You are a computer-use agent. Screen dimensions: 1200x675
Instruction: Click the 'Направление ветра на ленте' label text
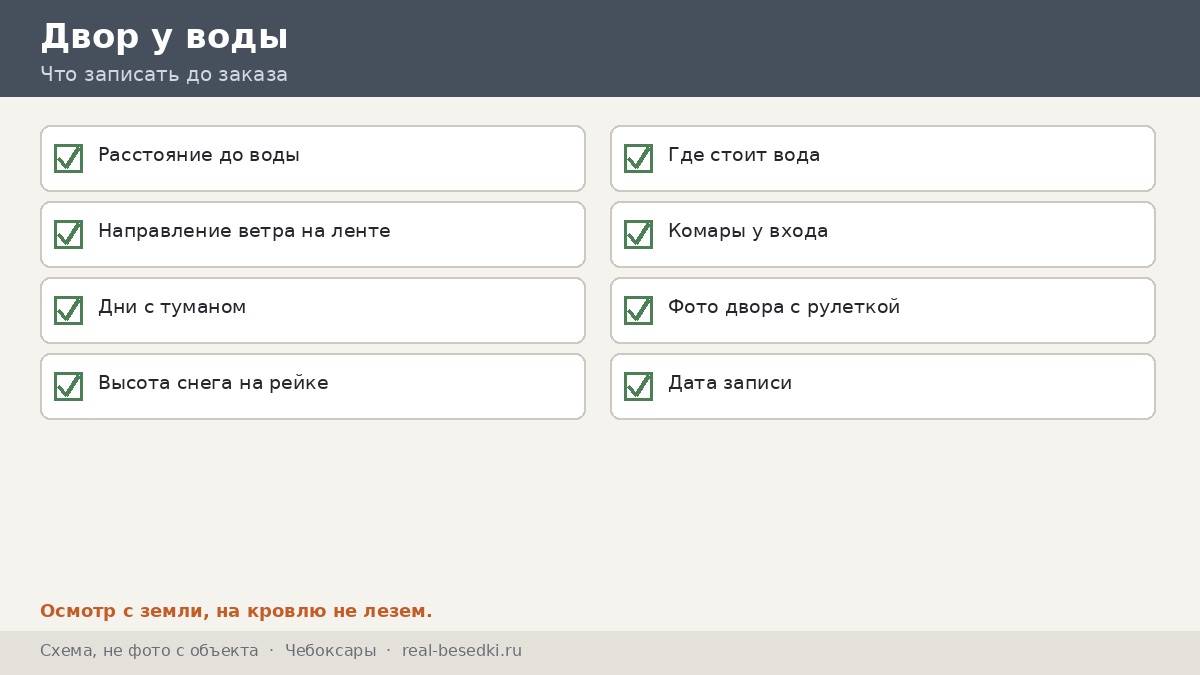coord(244,231)
